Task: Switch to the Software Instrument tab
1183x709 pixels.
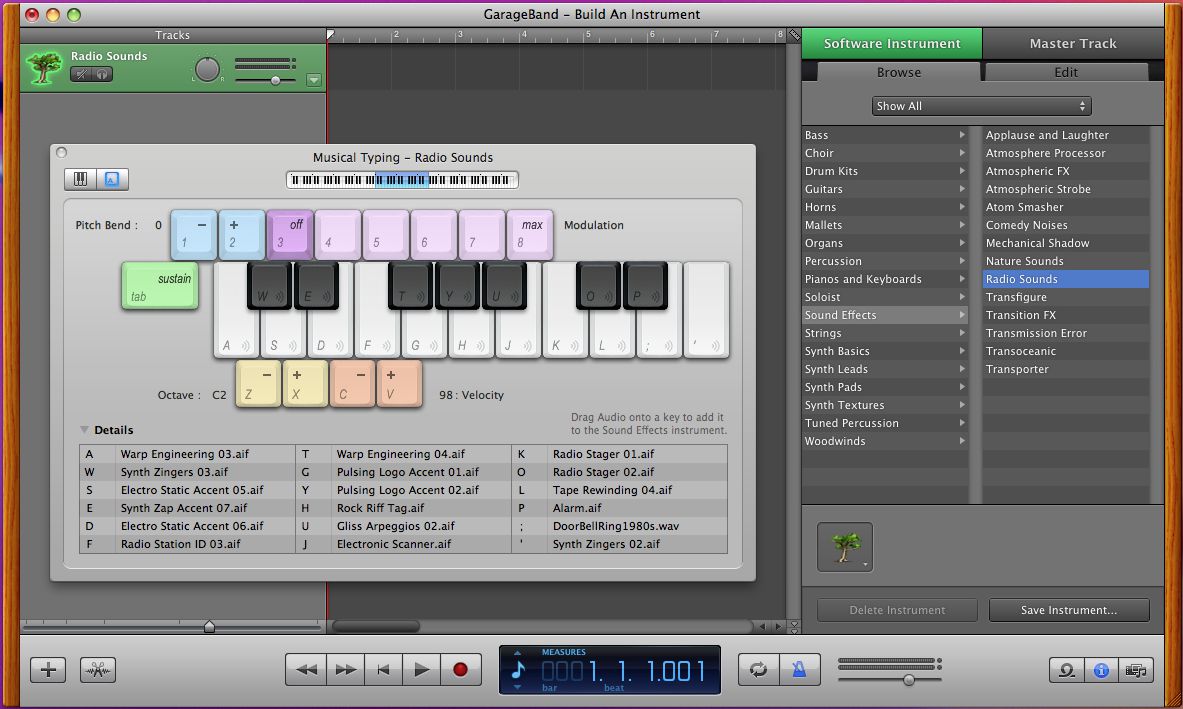Action: tap(892, 44)
